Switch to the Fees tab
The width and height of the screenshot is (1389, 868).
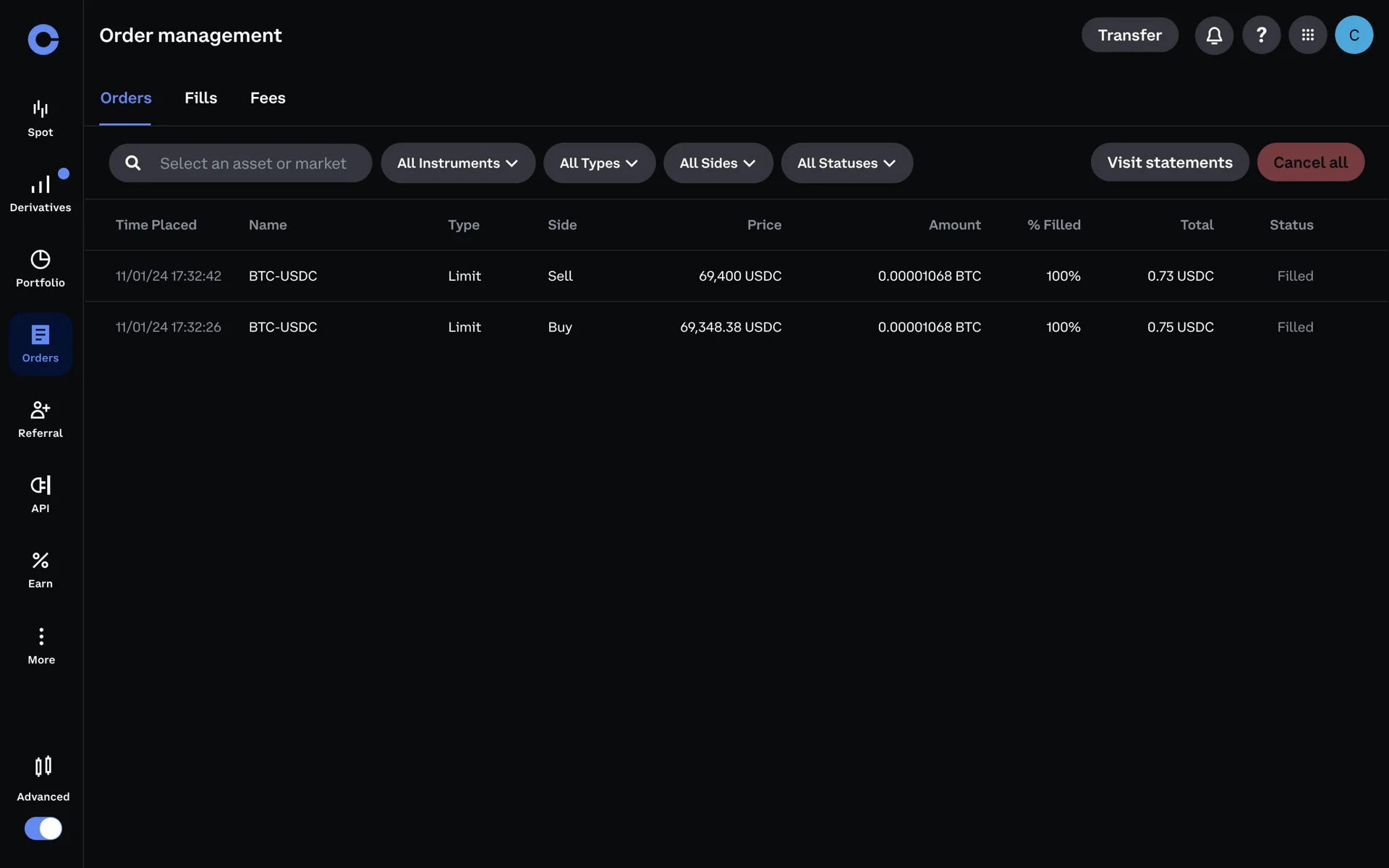pos(268,98)
